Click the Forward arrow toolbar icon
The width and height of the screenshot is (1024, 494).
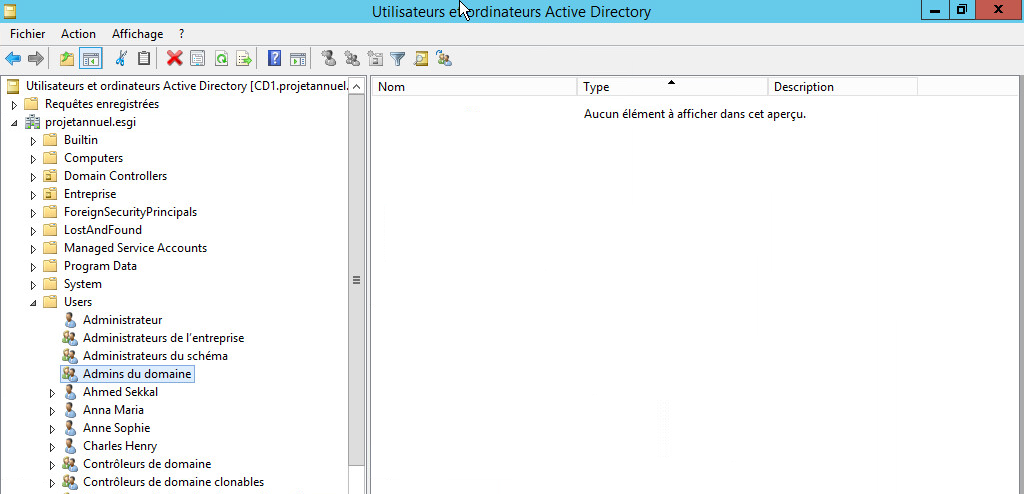[x=35, y=59]
